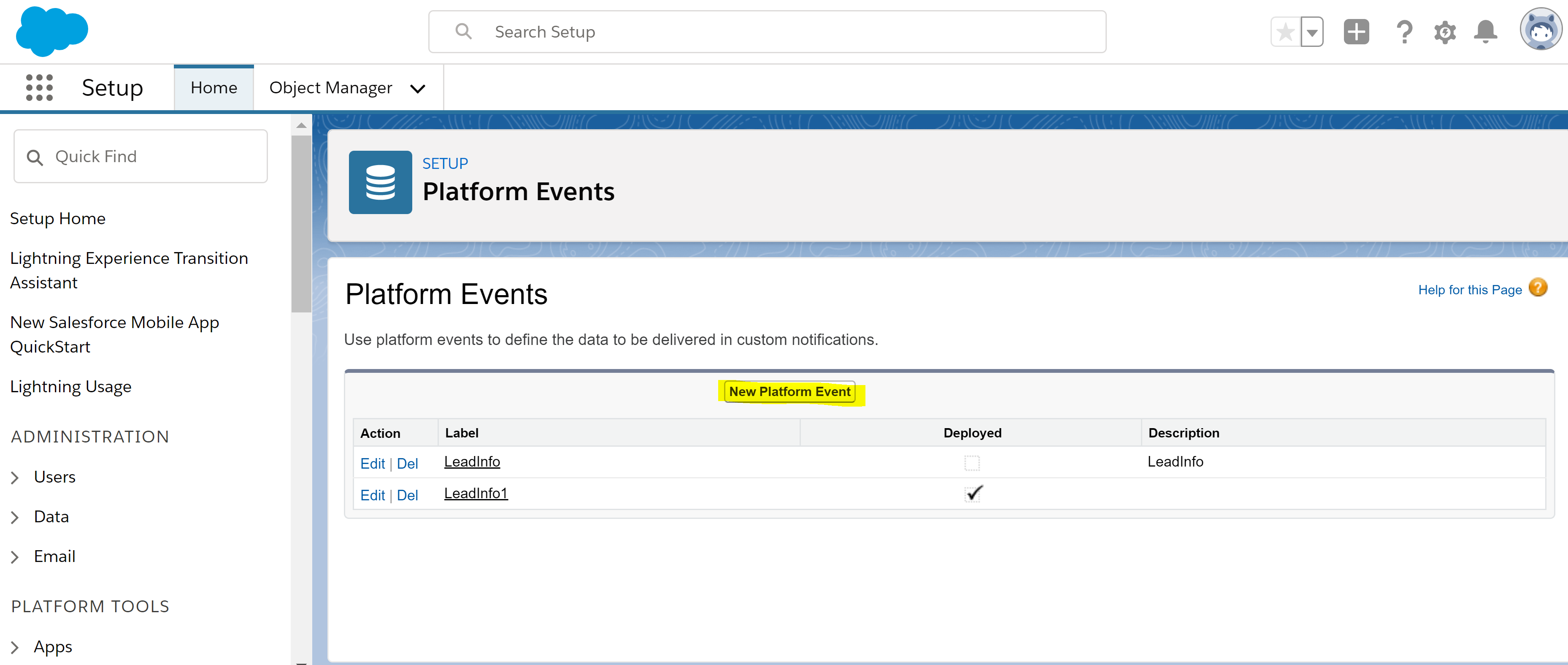
Task: Open the user avatar profile menu
Action: point(1541,29)
